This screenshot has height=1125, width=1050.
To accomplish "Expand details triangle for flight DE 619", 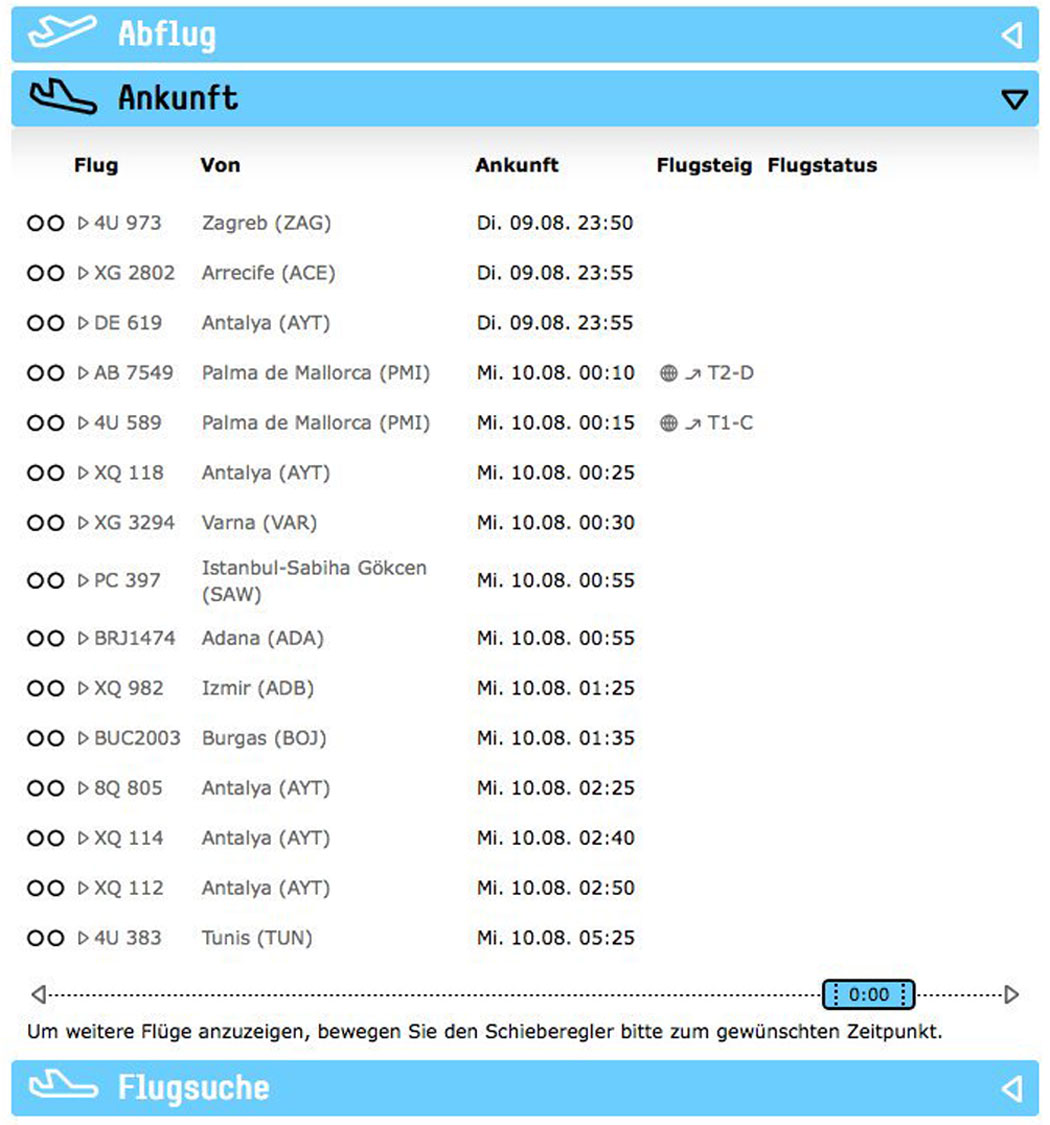I will coord(83,323).
